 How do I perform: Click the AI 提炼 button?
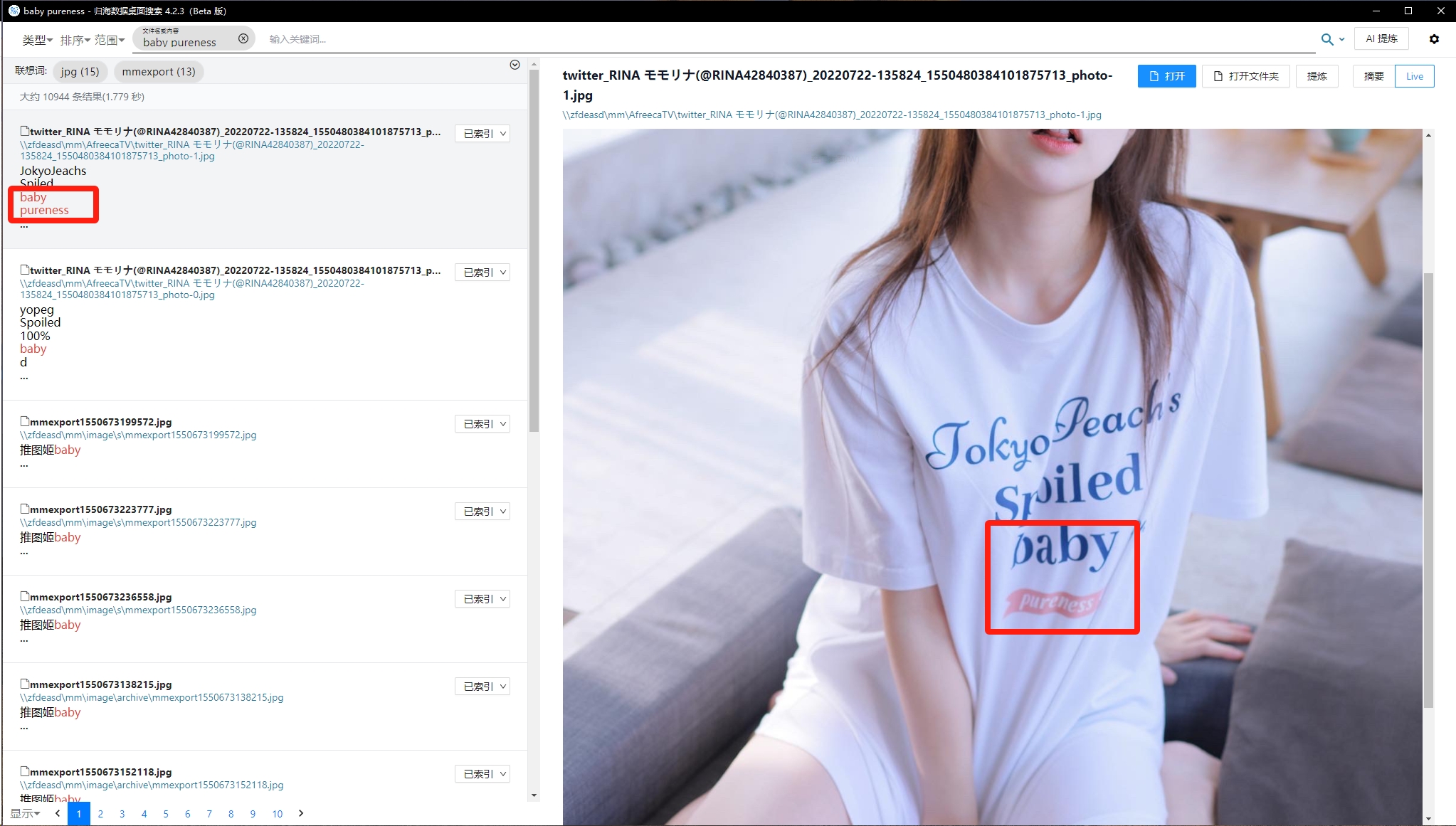[x=1381, y=38]
